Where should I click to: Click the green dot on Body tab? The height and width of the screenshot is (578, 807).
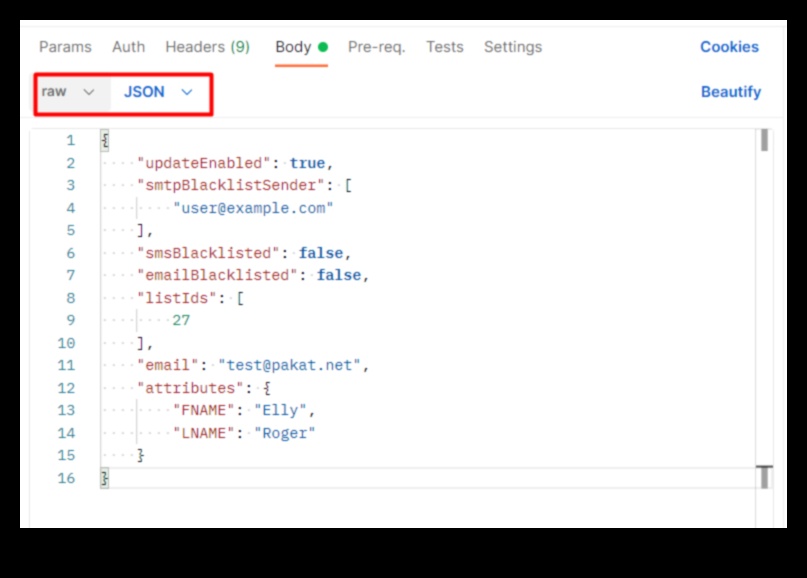[323, 47]
